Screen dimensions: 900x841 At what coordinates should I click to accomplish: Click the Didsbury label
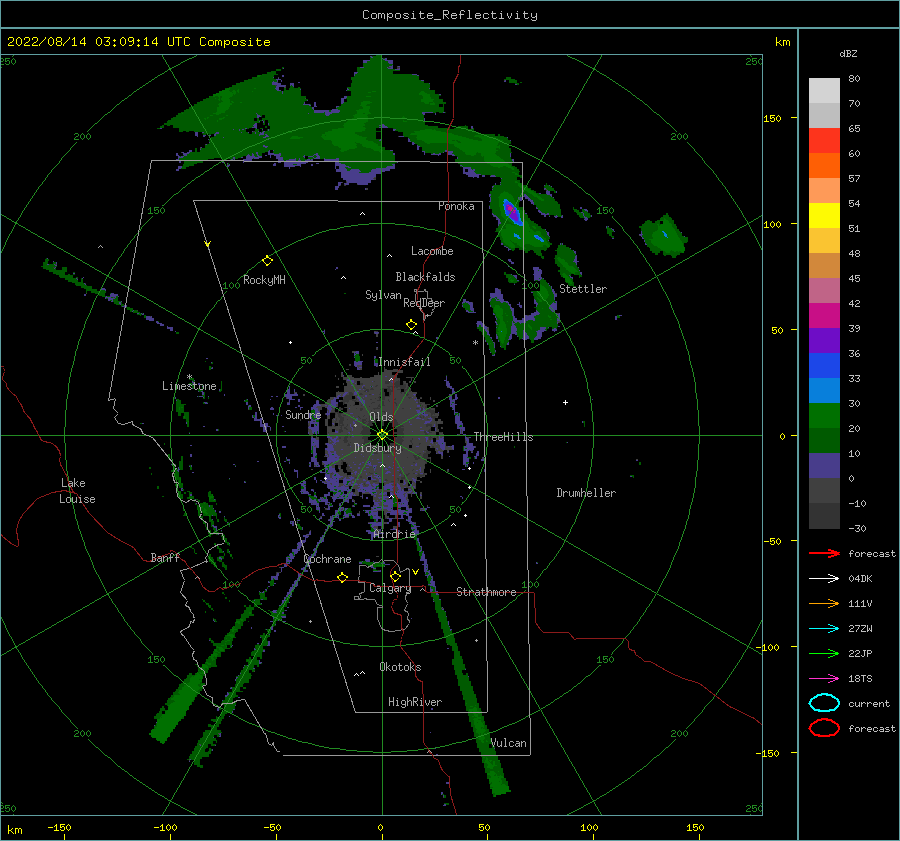point(377,448)
